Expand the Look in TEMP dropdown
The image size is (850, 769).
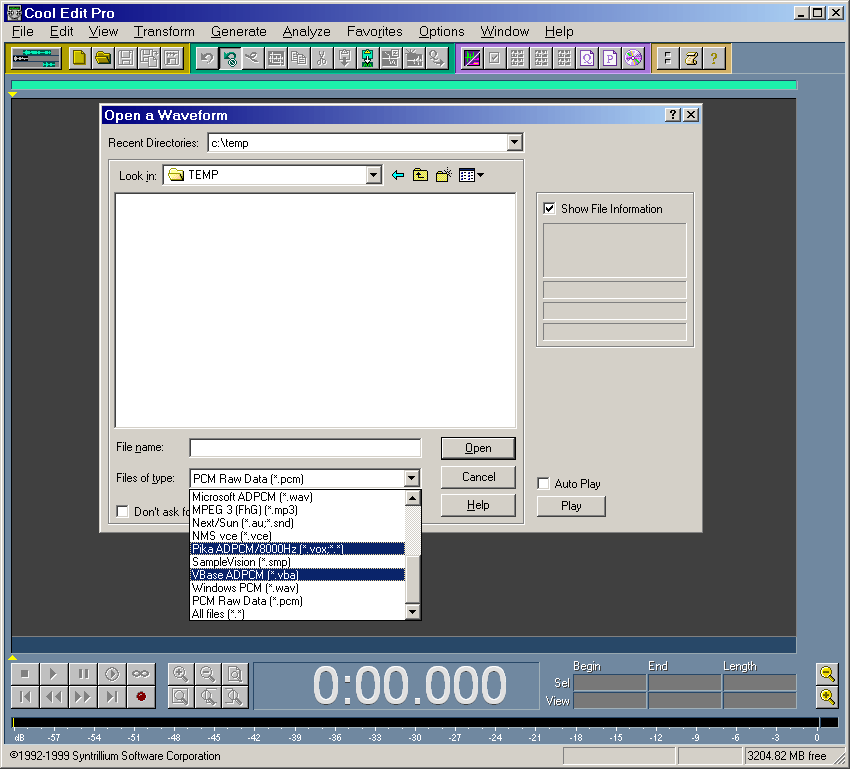[x=373, y=175]
